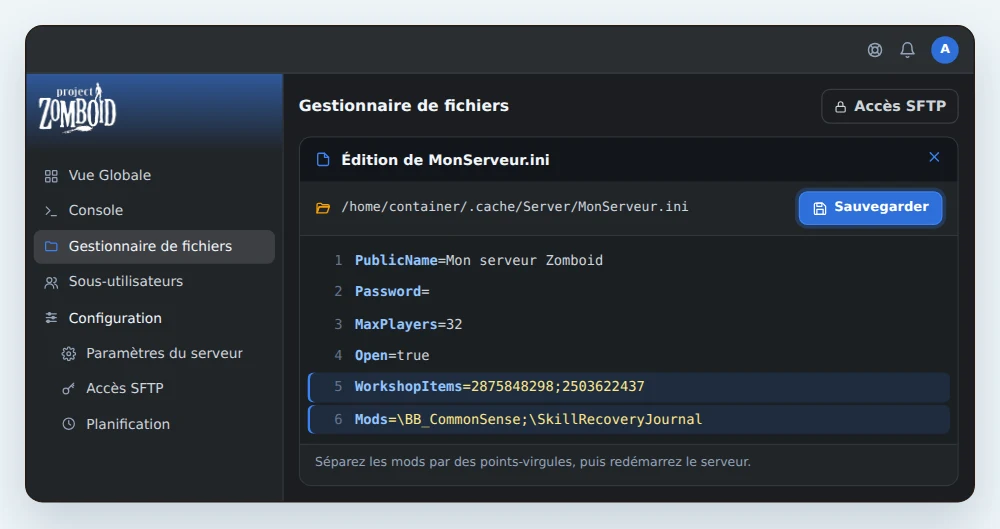This screenshot has height=529, width=1000.
Task: Click the Accès SFTP button at top right
Action: [x=890, y=107]
